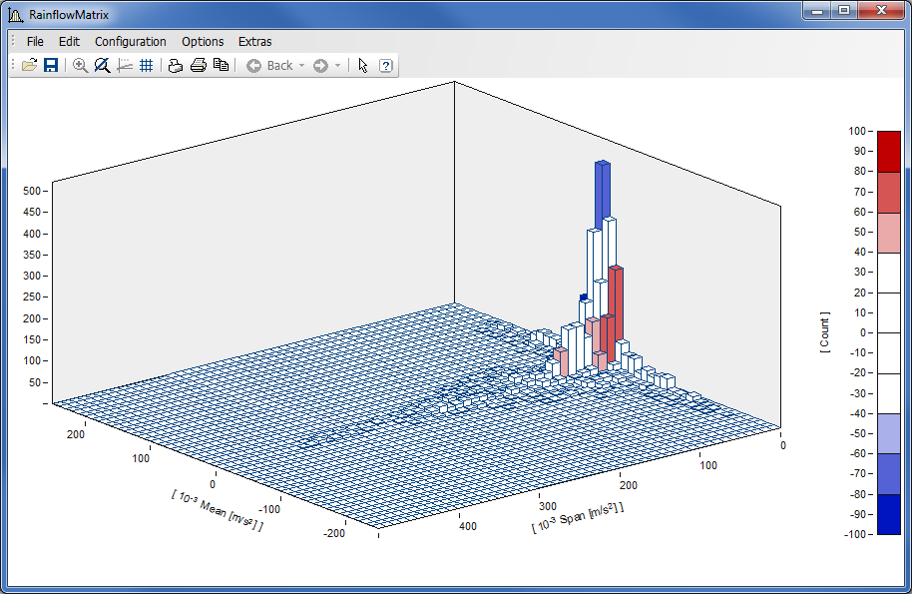Save using the floppy disk icon

(x=50, y=65)
